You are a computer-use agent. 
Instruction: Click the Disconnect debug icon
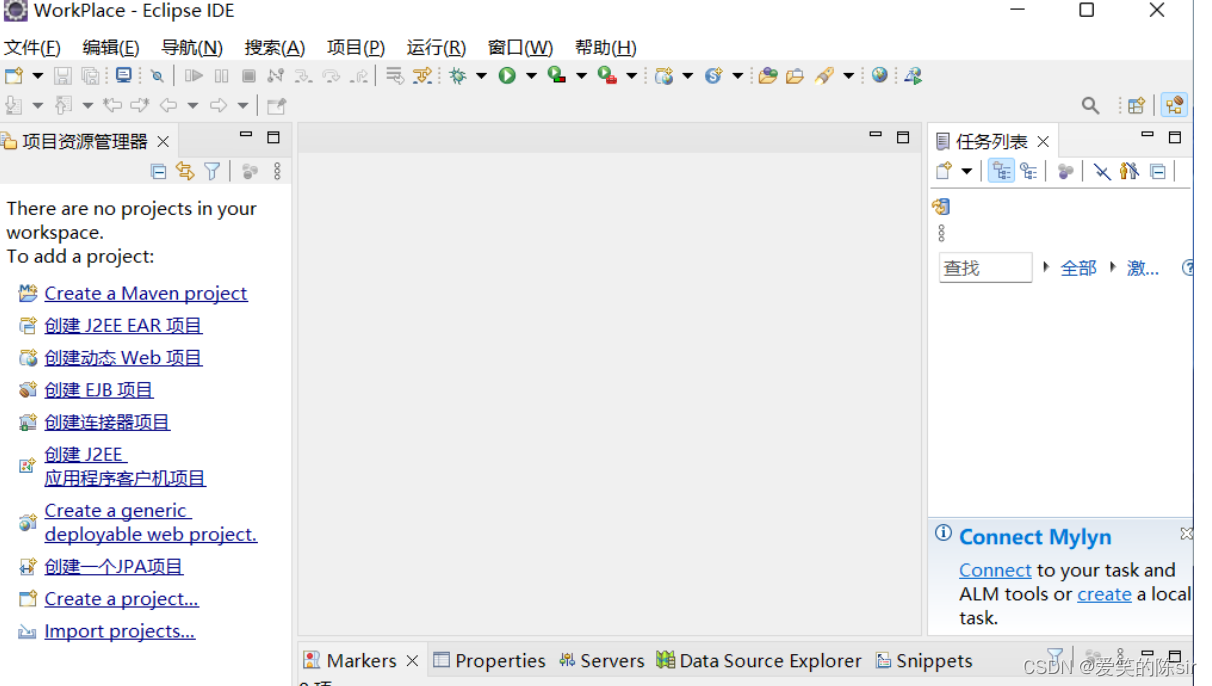click(x=276, y=75)
